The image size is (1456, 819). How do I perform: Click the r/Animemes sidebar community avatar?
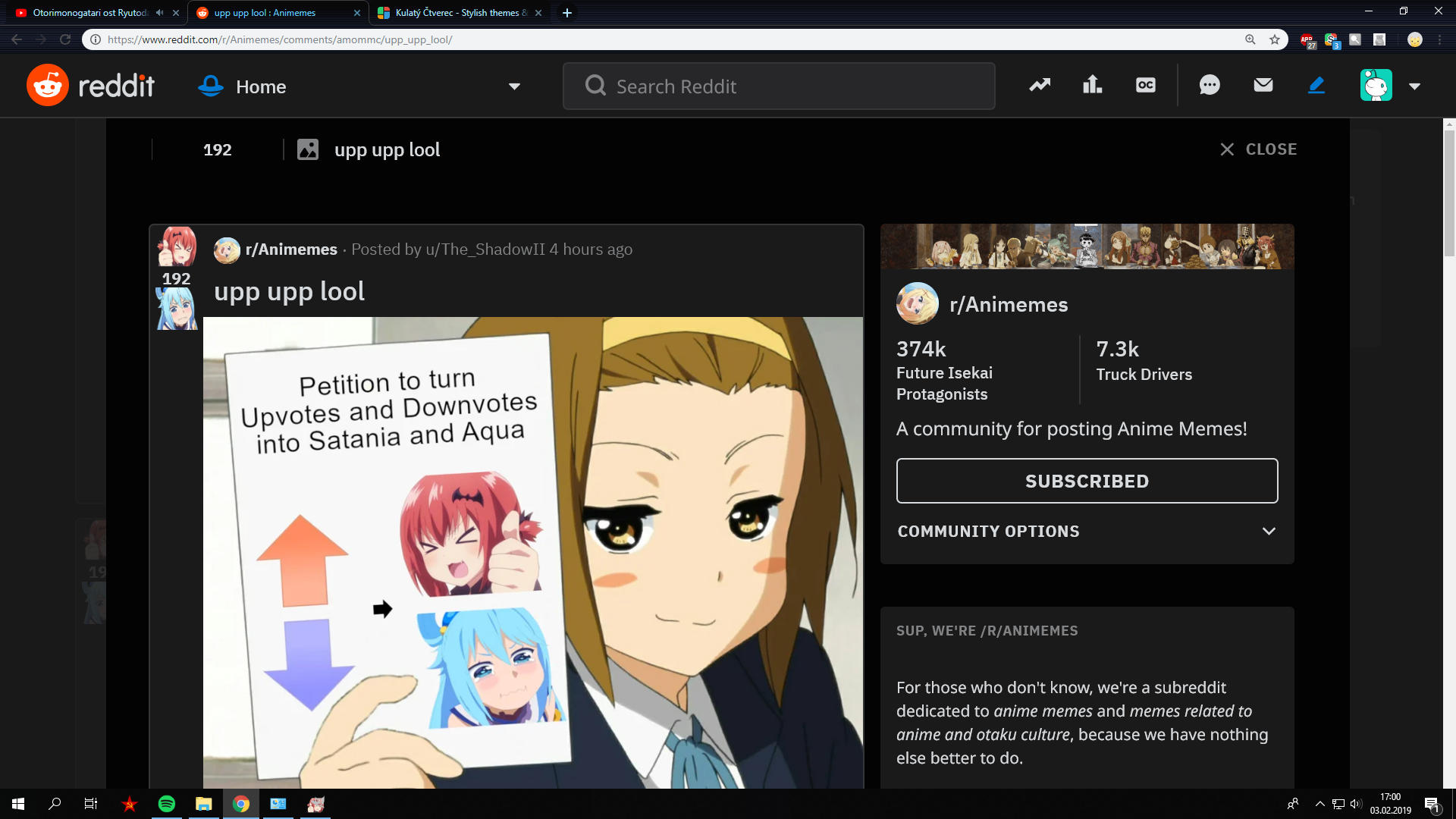pos(918,303)
